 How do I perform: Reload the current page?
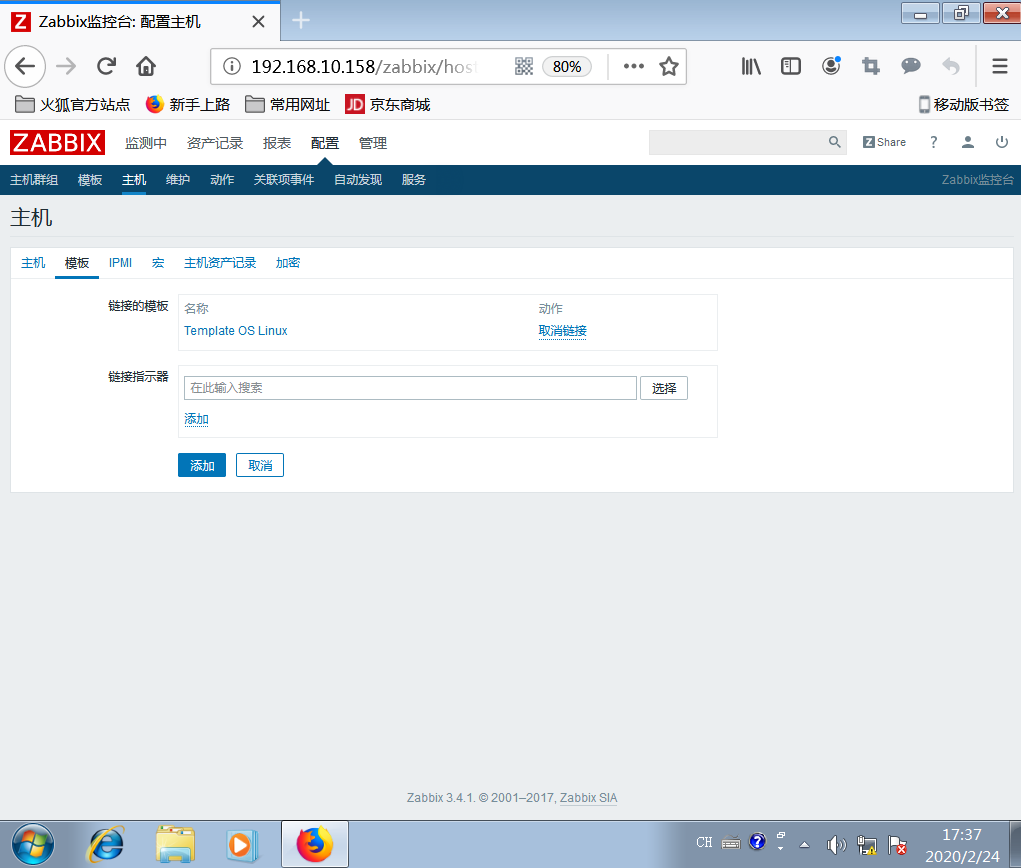point(106,66)
